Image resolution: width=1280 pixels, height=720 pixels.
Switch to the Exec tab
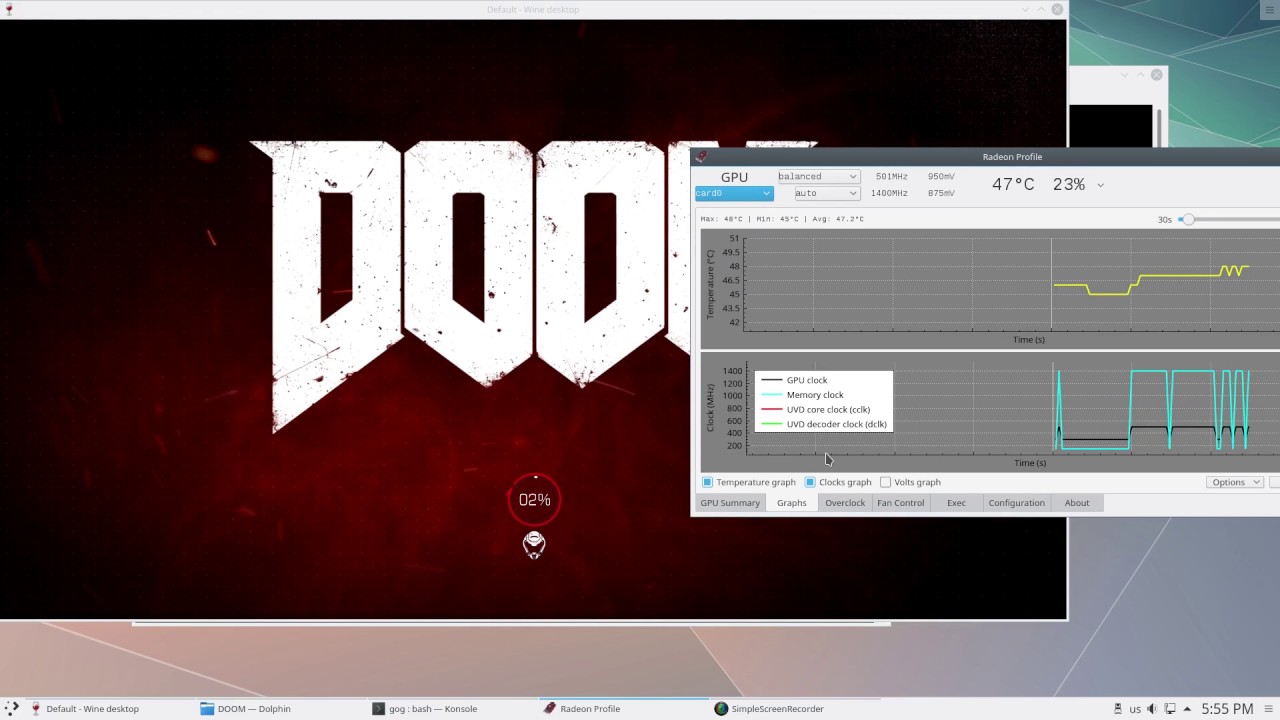click(x=956, y=503)
